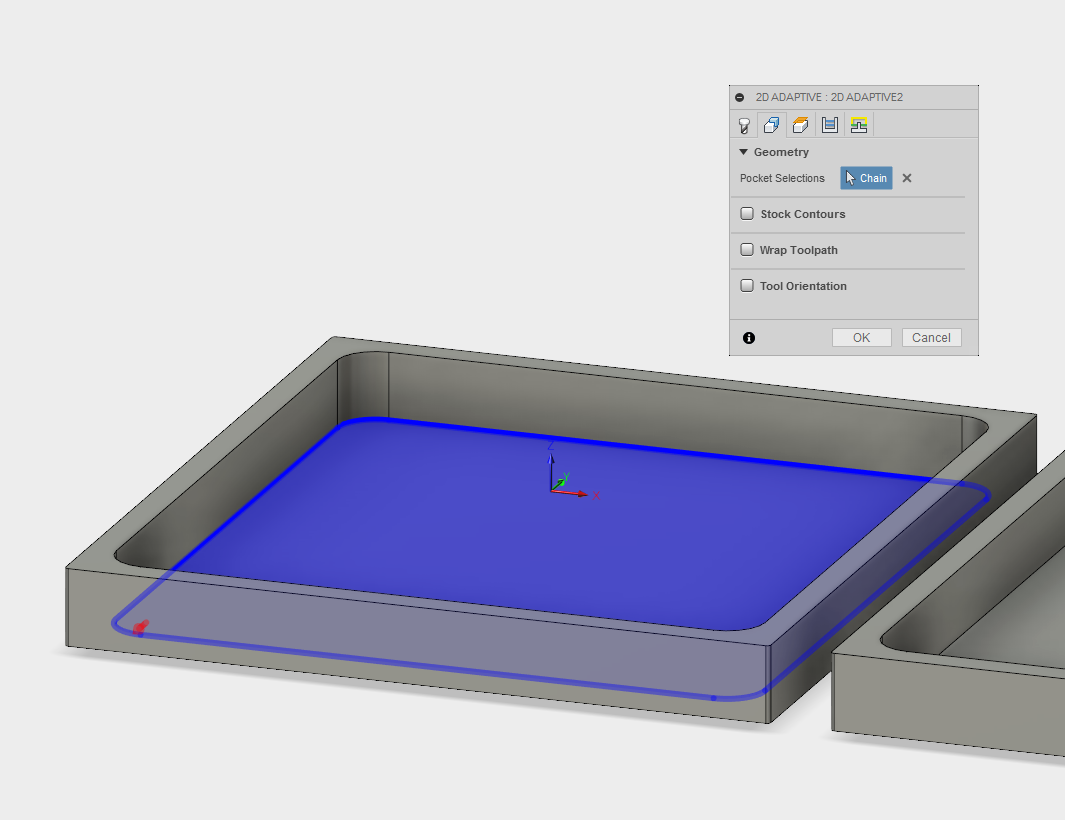Enable the Tool Orientation checkbox
This screenshot has height=820, width=1065.
(x=747, y=286)
